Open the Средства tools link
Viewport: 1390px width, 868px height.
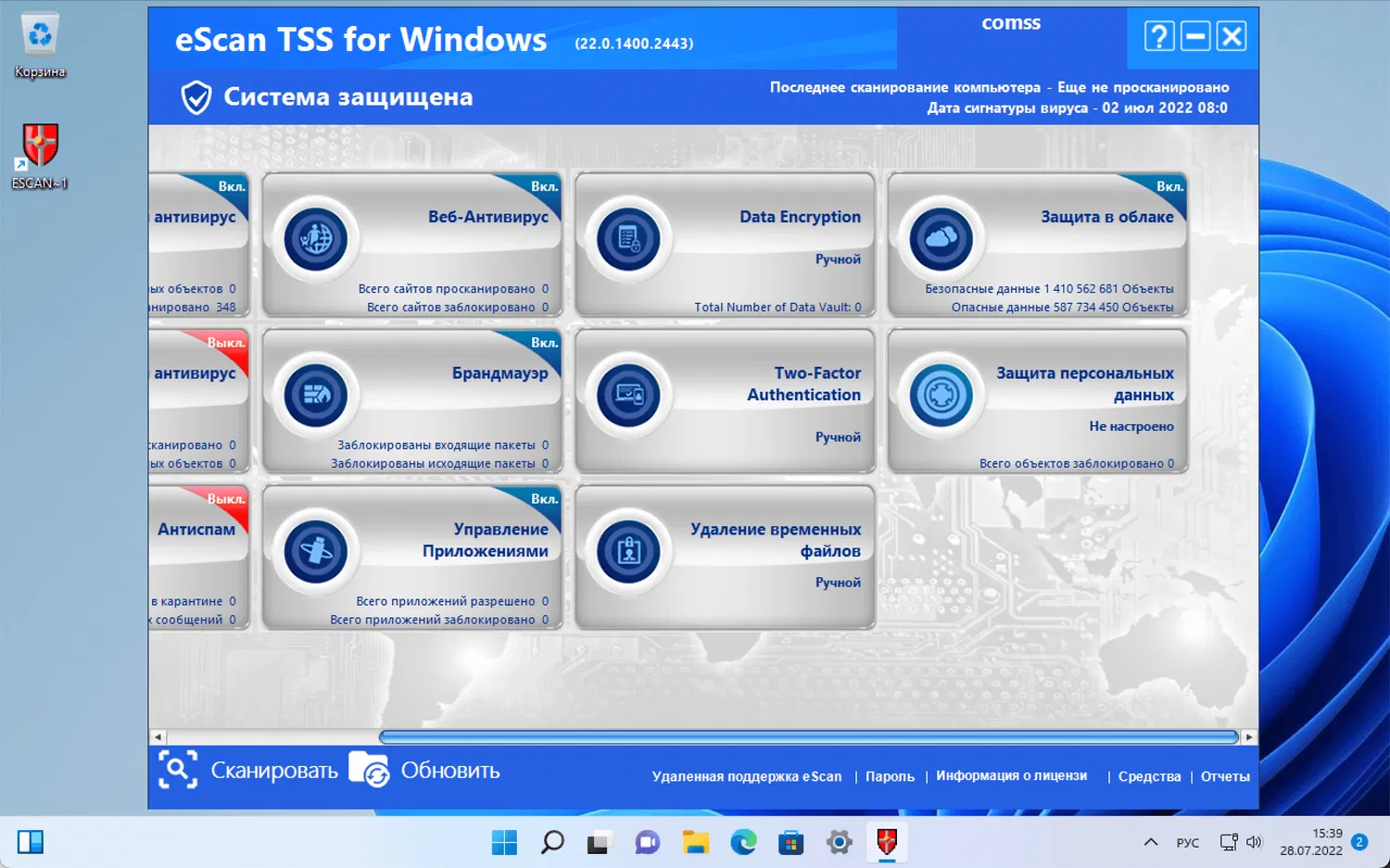click(1149, 776)
